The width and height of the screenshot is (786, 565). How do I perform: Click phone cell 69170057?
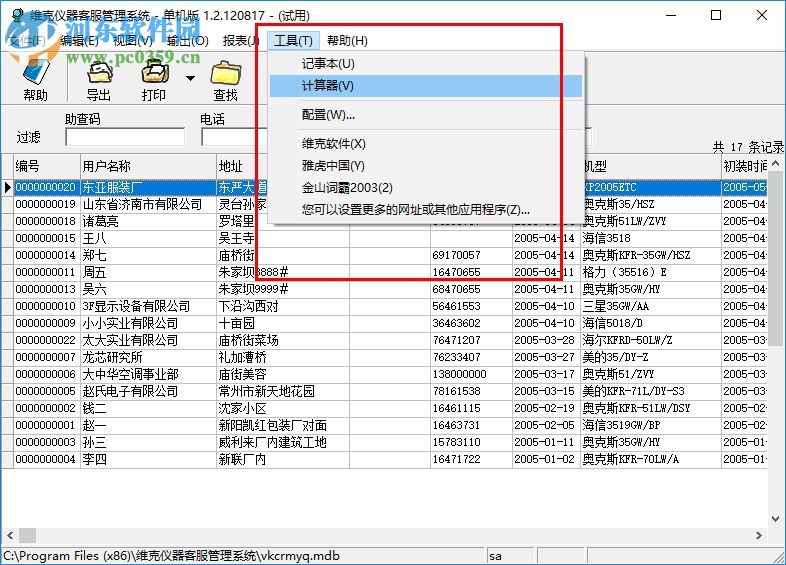tap(471, 256)
